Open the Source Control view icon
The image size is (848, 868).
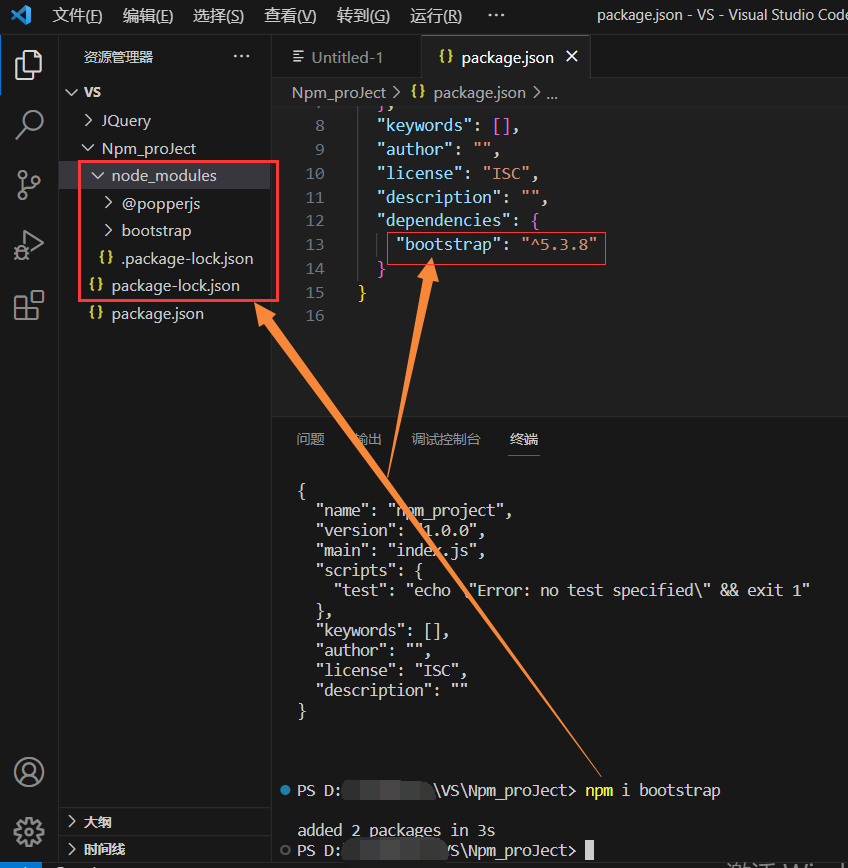pos(28,185)
